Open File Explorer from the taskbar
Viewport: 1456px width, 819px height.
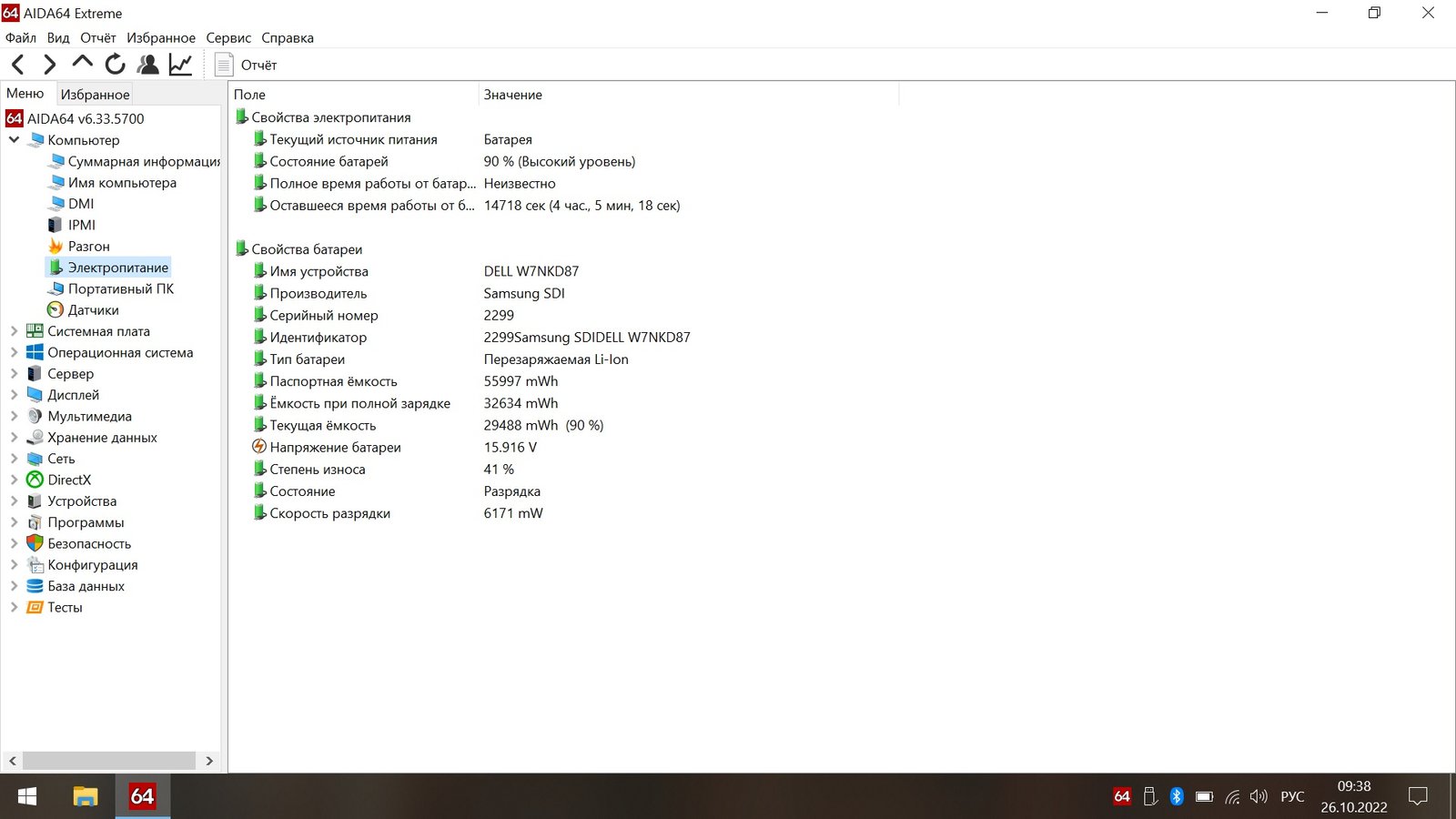tap(86, 796)
